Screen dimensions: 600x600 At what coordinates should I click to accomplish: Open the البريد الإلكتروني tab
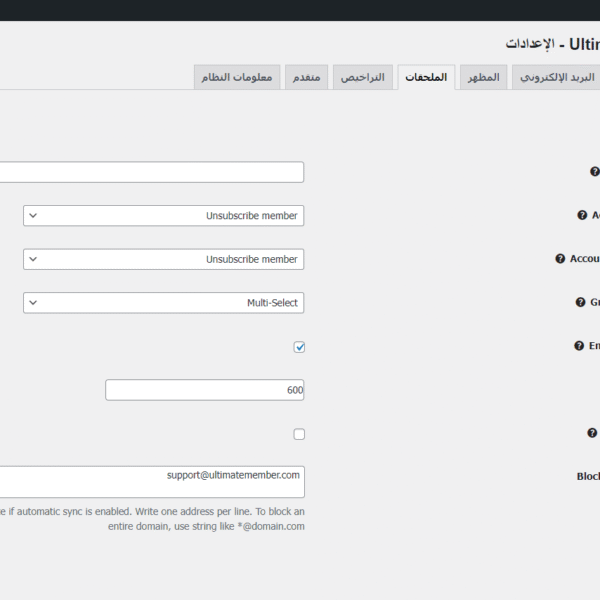(556, 77)
